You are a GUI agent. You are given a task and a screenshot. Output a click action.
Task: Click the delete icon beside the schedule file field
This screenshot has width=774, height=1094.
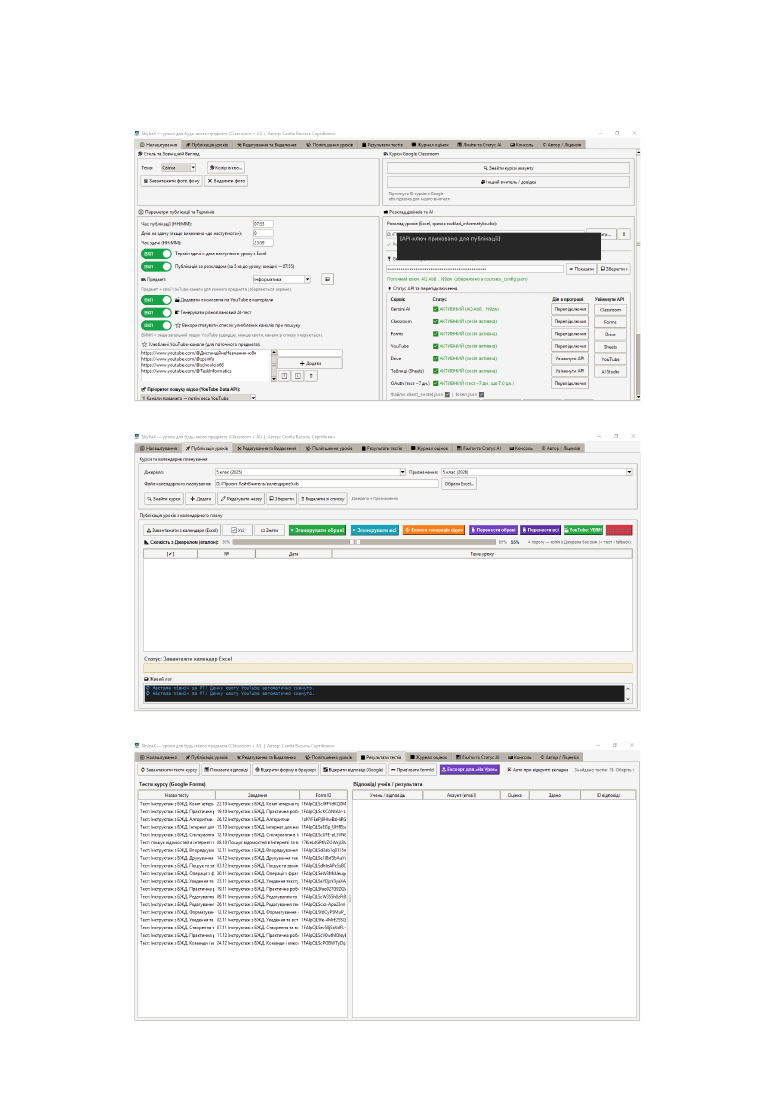624,234
